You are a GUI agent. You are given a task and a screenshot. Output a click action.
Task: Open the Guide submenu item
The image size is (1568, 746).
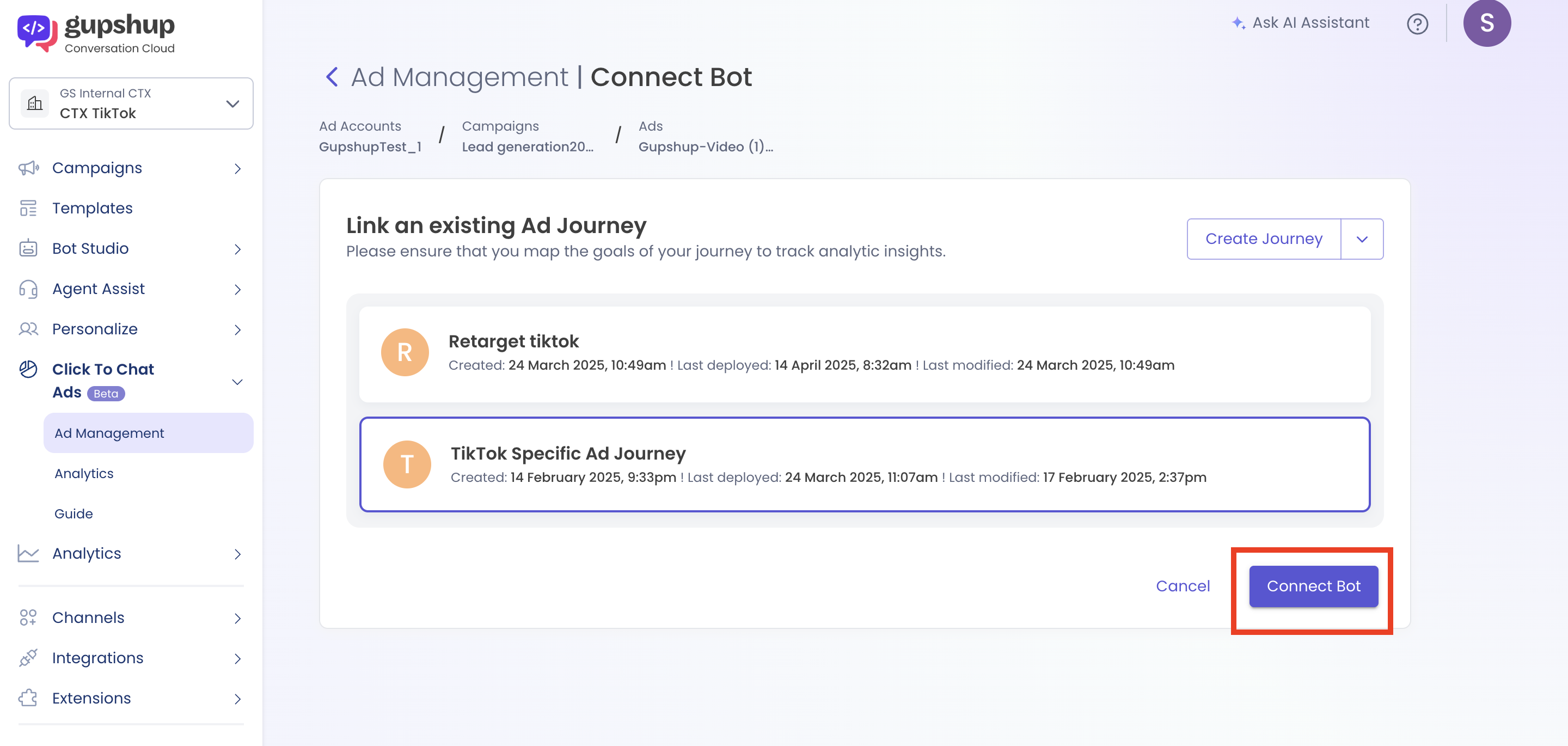(73, 513)
